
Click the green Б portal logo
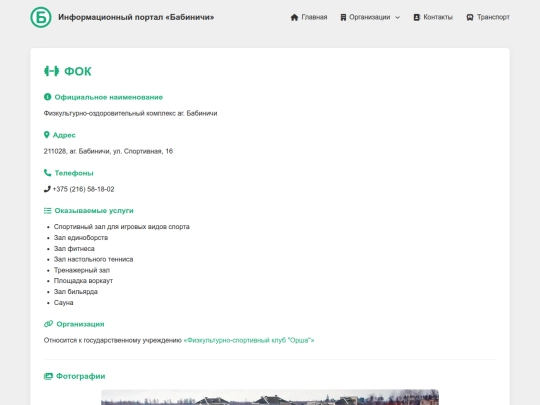point(41,17)
